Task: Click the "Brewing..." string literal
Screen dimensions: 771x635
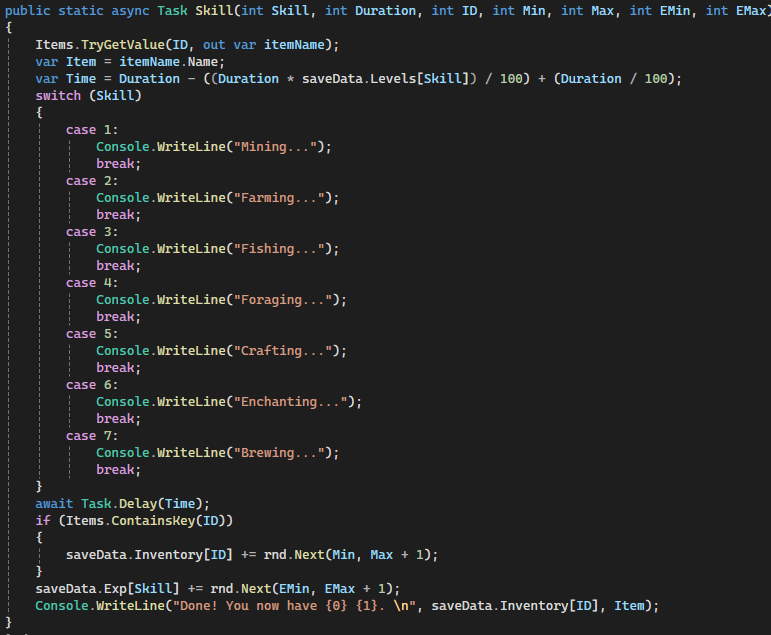Action: point(279,453)
